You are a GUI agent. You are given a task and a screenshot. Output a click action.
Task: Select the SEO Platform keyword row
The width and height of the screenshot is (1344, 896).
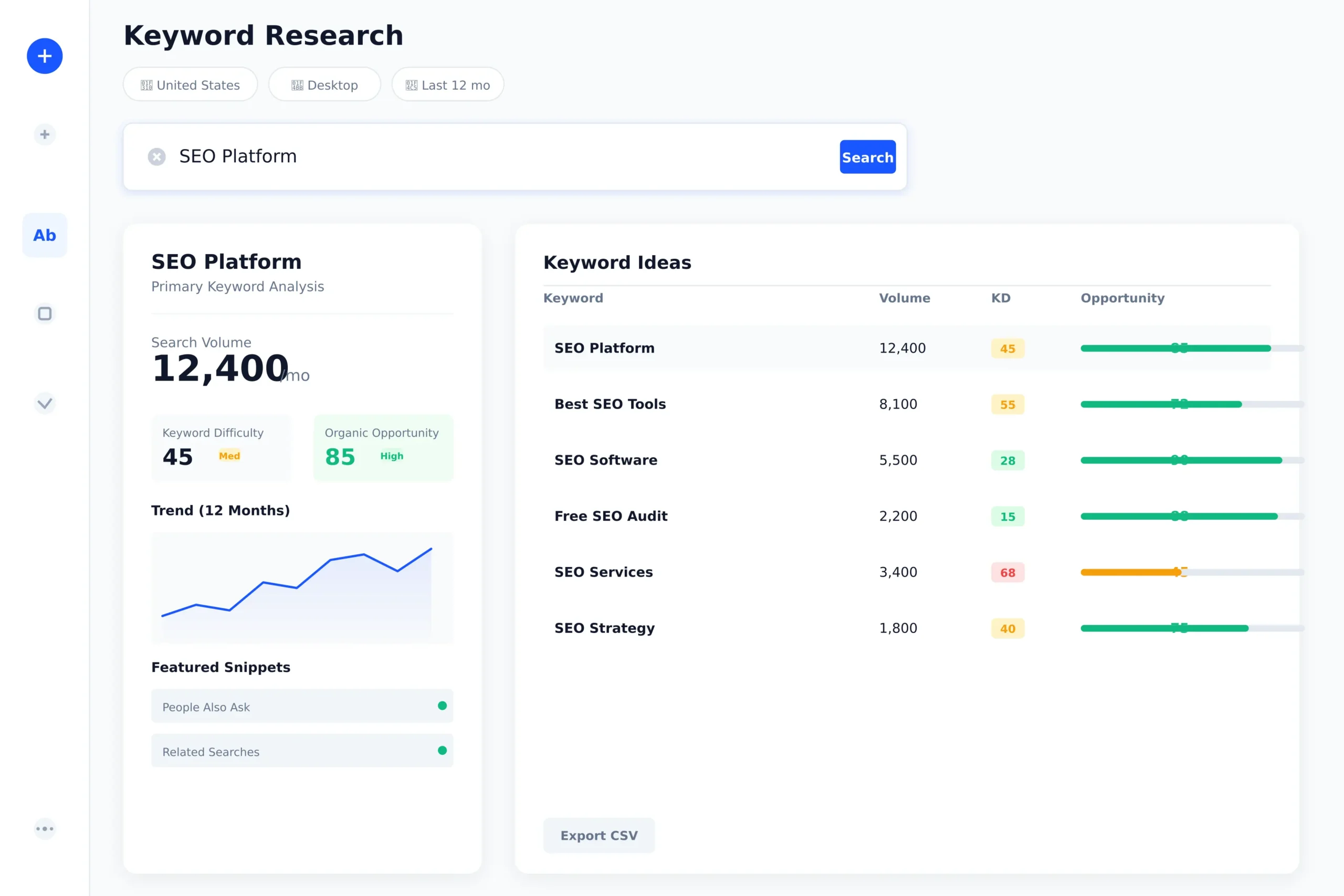[x=907, y=347]
